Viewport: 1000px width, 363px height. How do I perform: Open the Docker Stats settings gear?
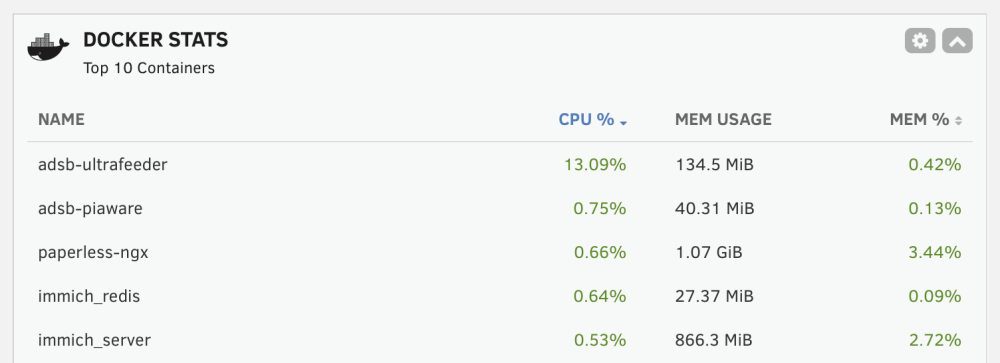[920, 41]
